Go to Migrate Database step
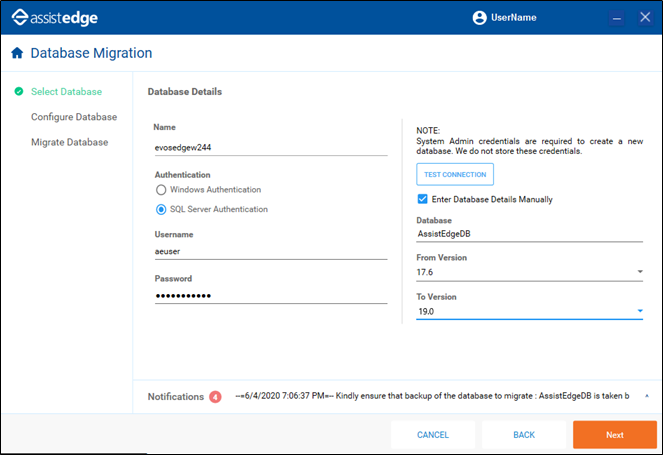The height and width of the screenshot is (455, 663). [x=70, y=142]
